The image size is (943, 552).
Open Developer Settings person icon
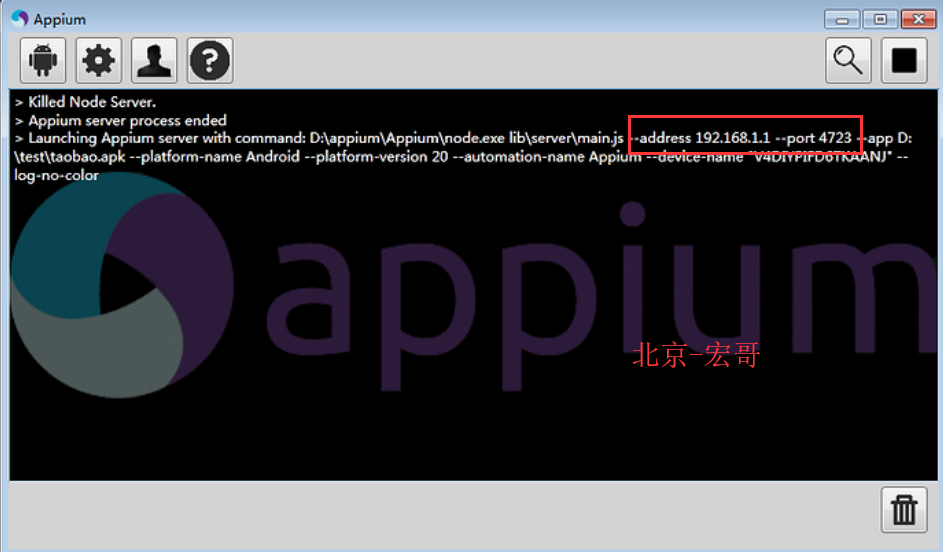click(154, 60)
